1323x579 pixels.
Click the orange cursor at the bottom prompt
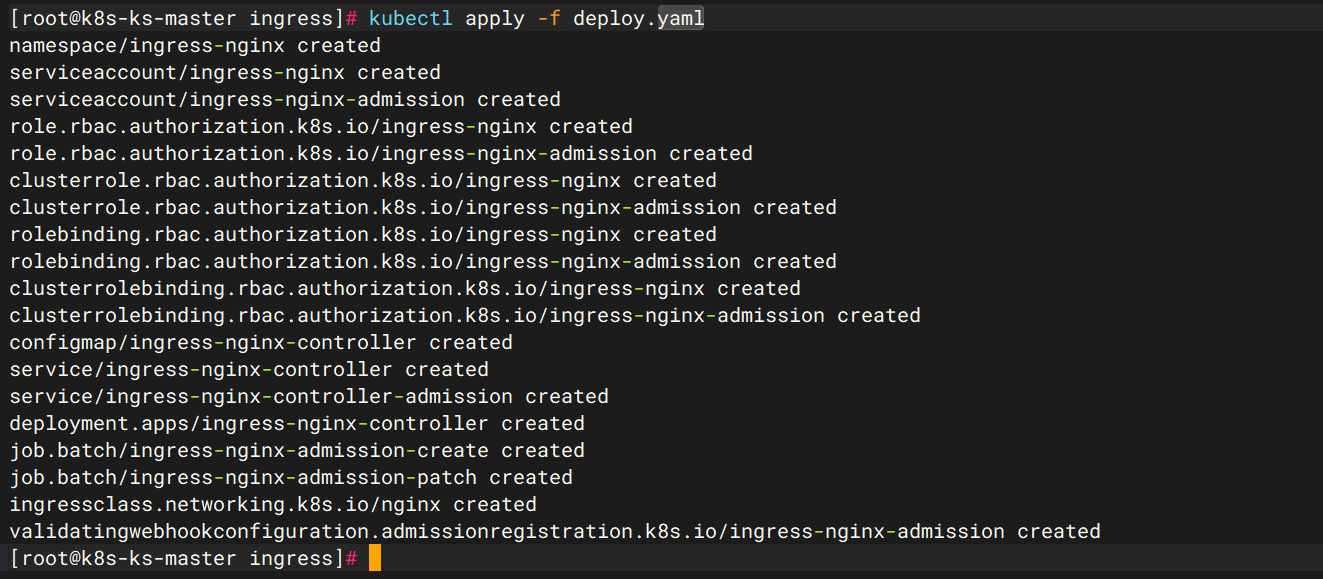374,558
